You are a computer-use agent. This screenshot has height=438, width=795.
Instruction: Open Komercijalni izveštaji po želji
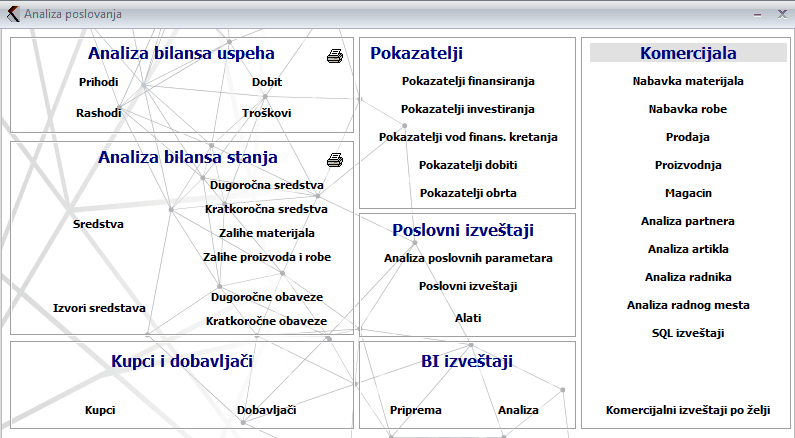(x=688, y=410)
